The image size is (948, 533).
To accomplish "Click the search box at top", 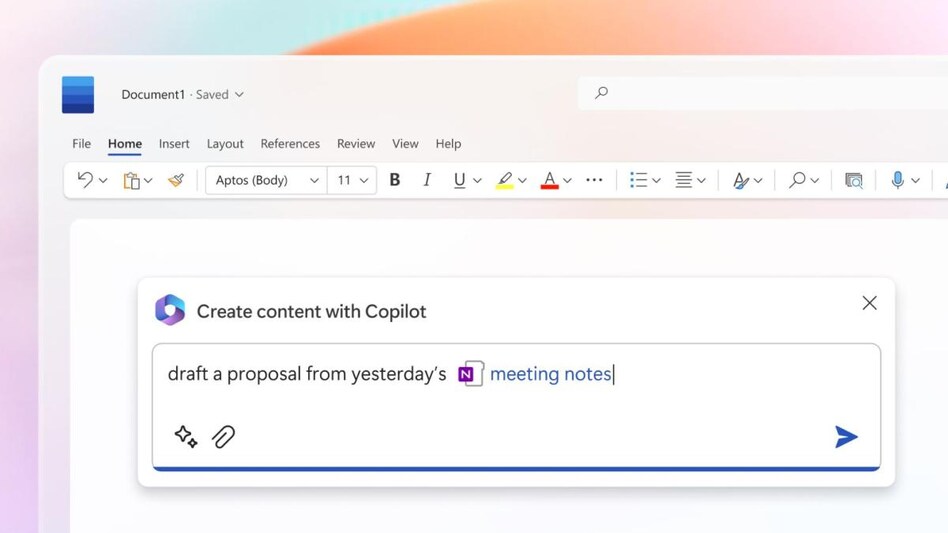I will (x=762, y=93).
